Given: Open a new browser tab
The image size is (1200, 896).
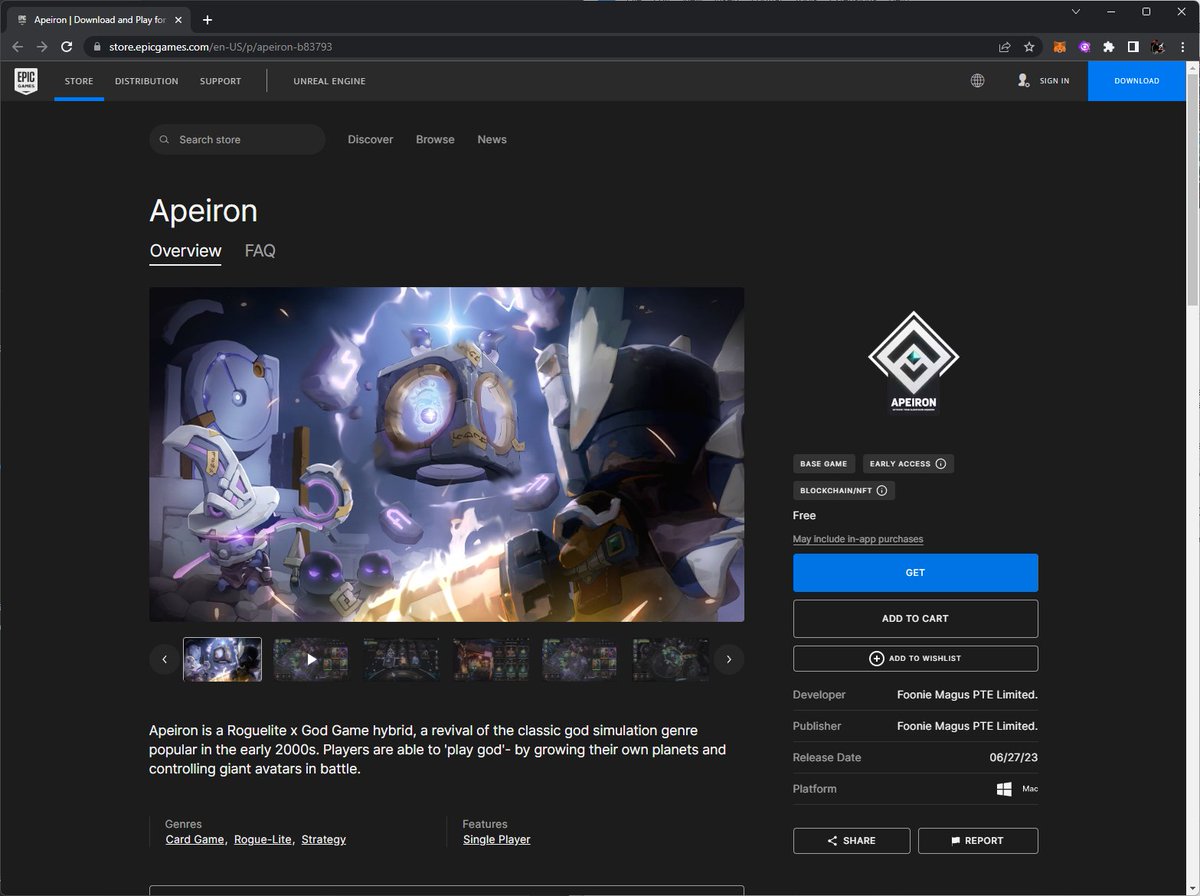Looking at the screenshot, I should click(x=207, y=19).
